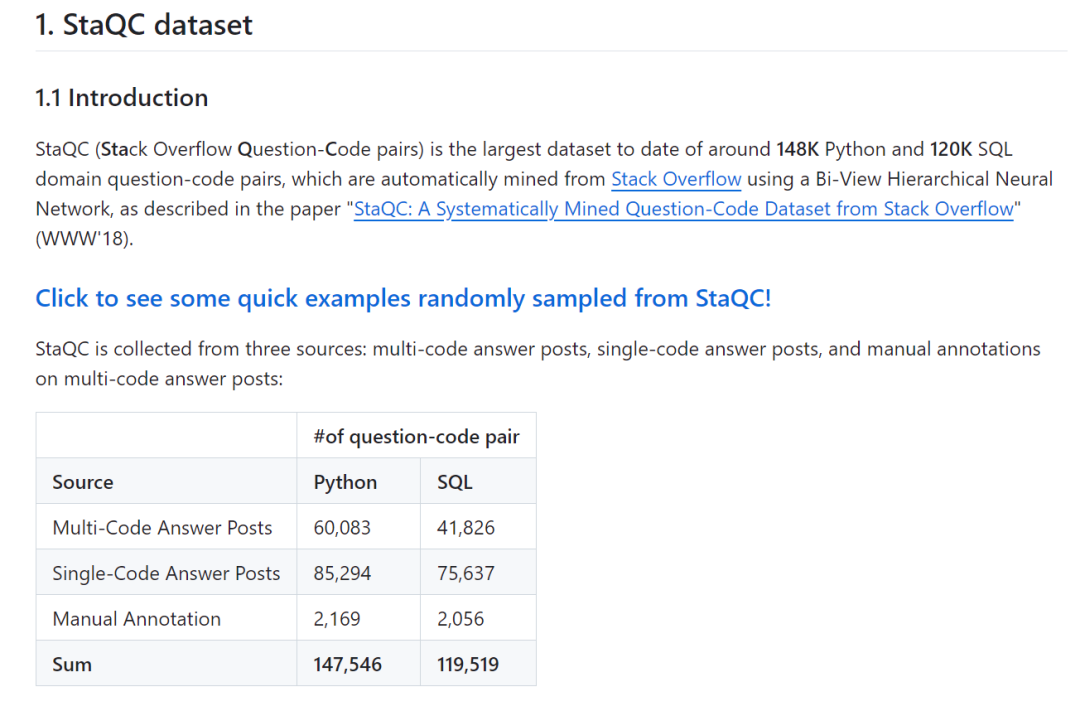Click the SQL value 2,056
Image resolution: width=1080 pixels, height=711 pixels.
pos(460,619)
